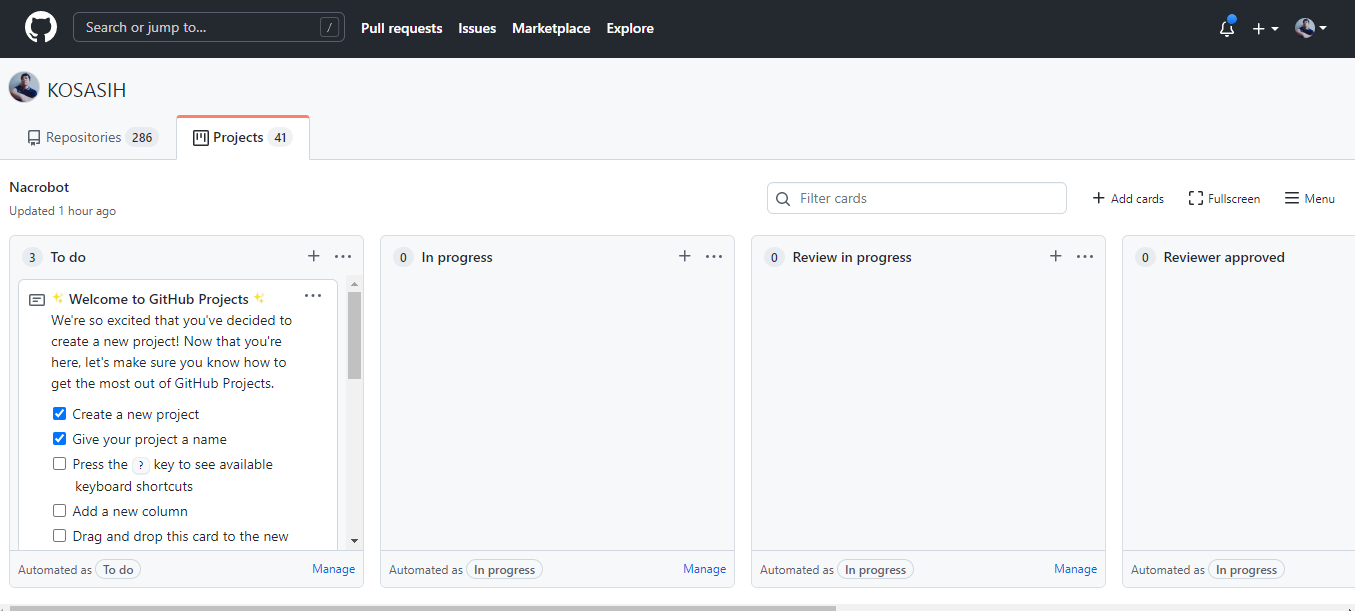
Task: Open the user avatar menu in header
Action: coord(1310,28)
